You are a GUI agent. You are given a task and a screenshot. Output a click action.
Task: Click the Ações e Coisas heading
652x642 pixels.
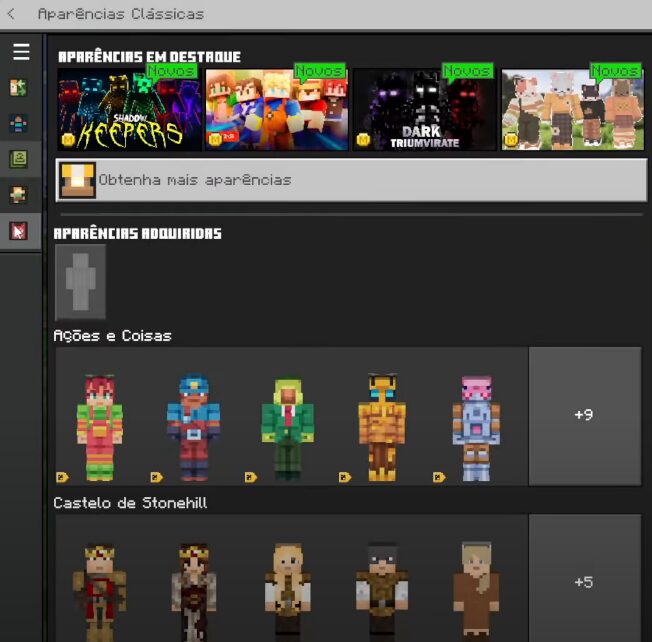point(113,336)
